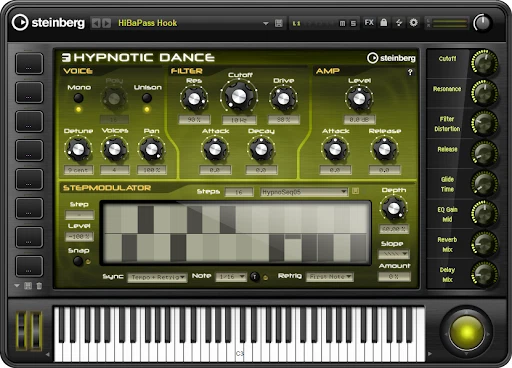Screen dimensions: 512x368
Task: Click the Steps value field showing 16
Action: point(239,192)
